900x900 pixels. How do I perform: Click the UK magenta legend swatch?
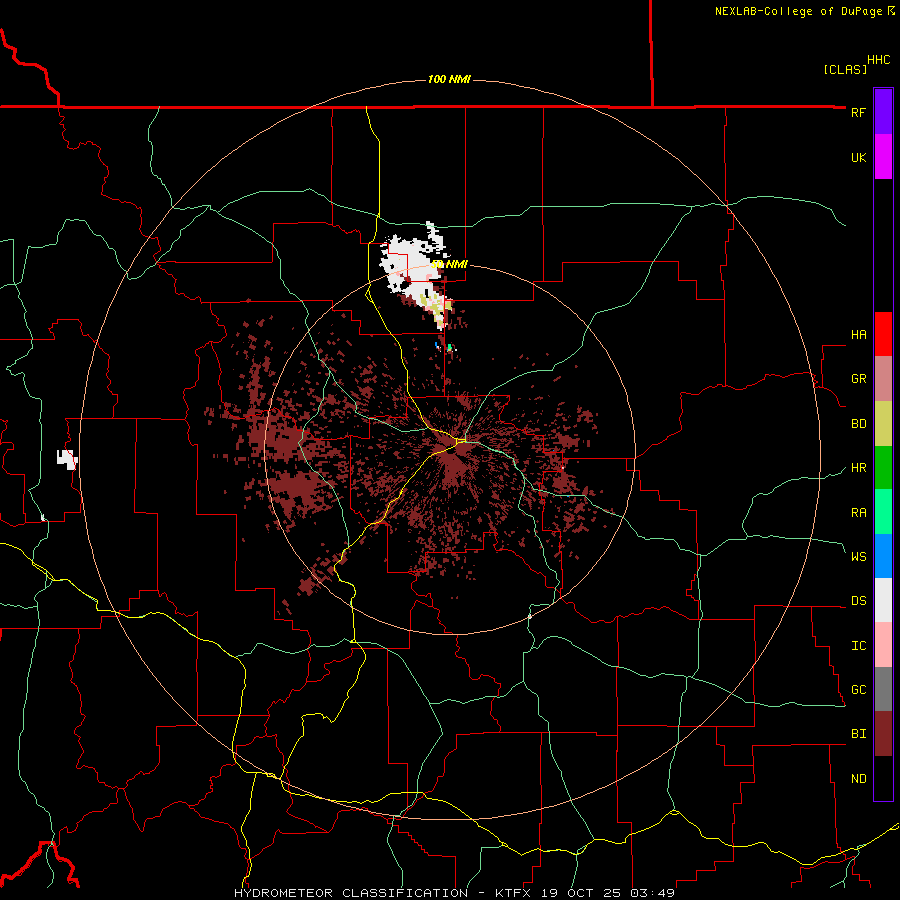(x=883, y=157)
